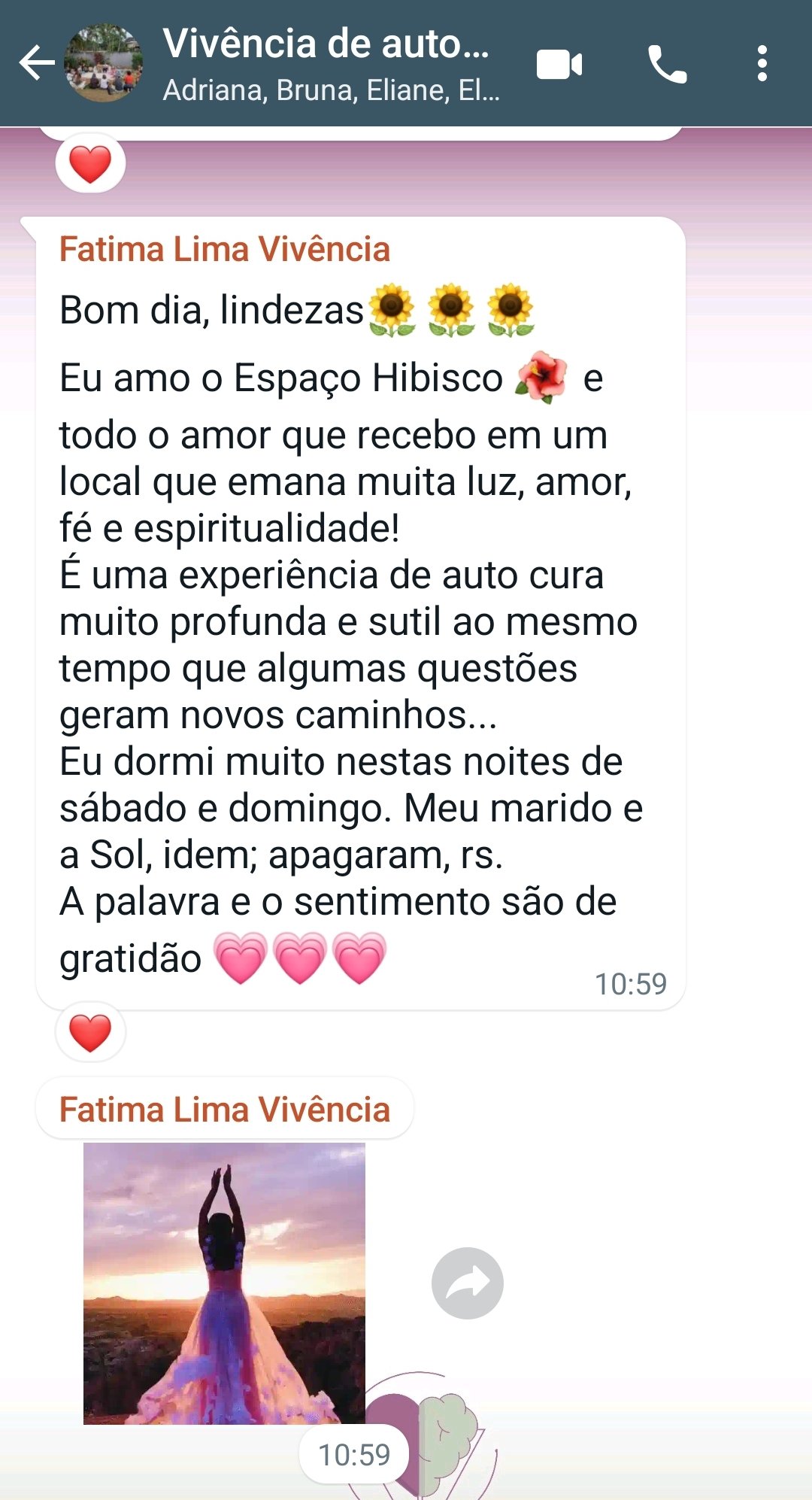
Task: Tap the 10:59 timestamp under the image
Action: coord(354,1454)
